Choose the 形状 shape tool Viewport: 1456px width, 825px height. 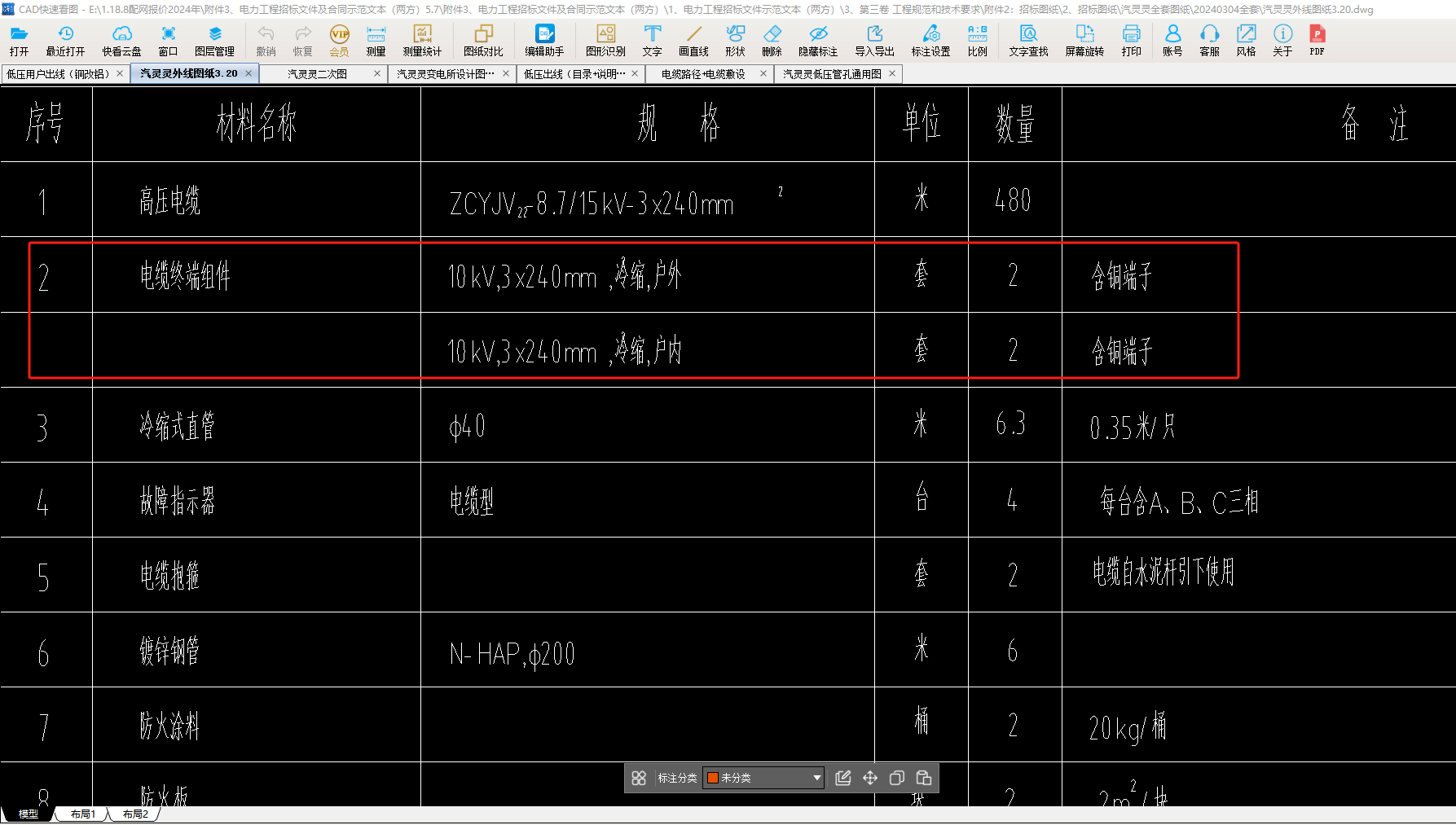click(735, 40)
